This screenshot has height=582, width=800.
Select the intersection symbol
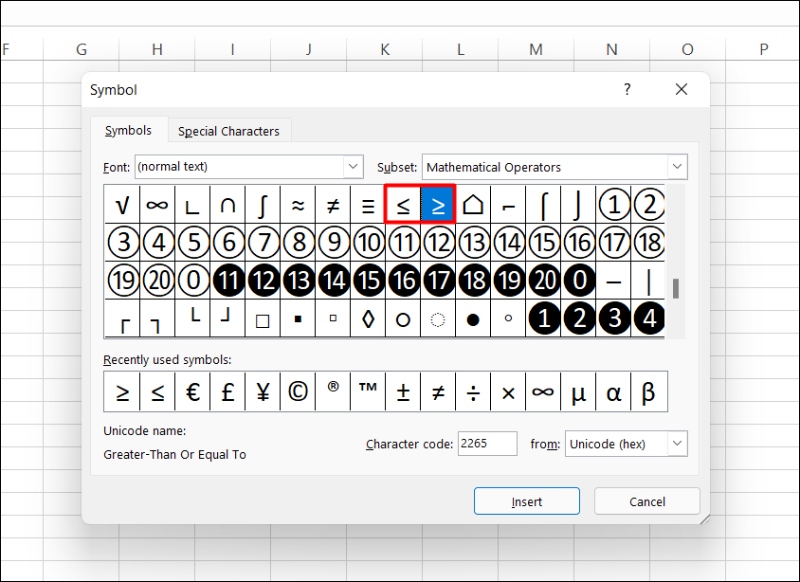pos(227,204)
